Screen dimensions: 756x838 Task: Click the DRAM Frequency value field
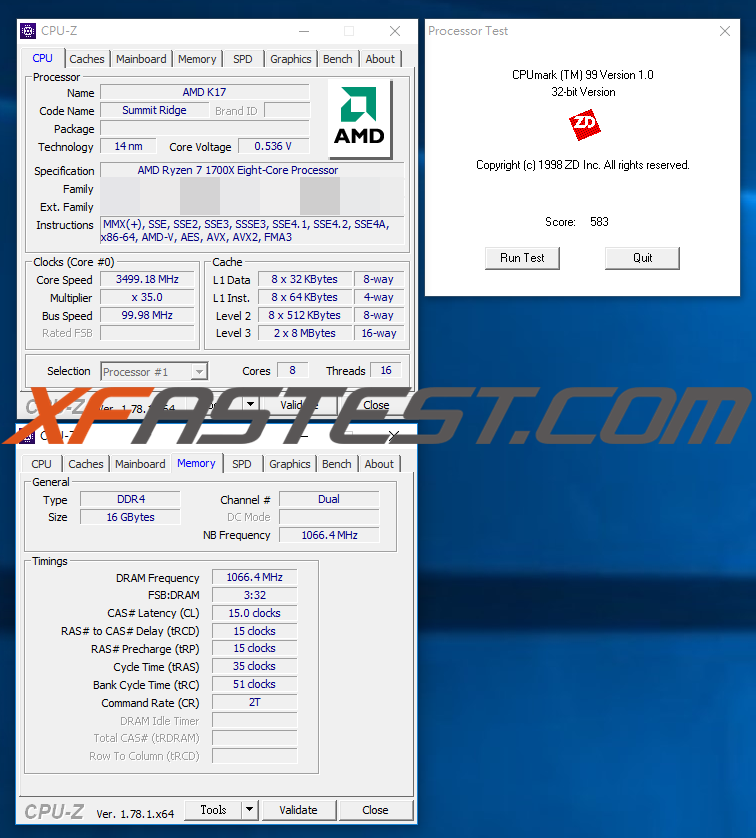click(254, 577)
